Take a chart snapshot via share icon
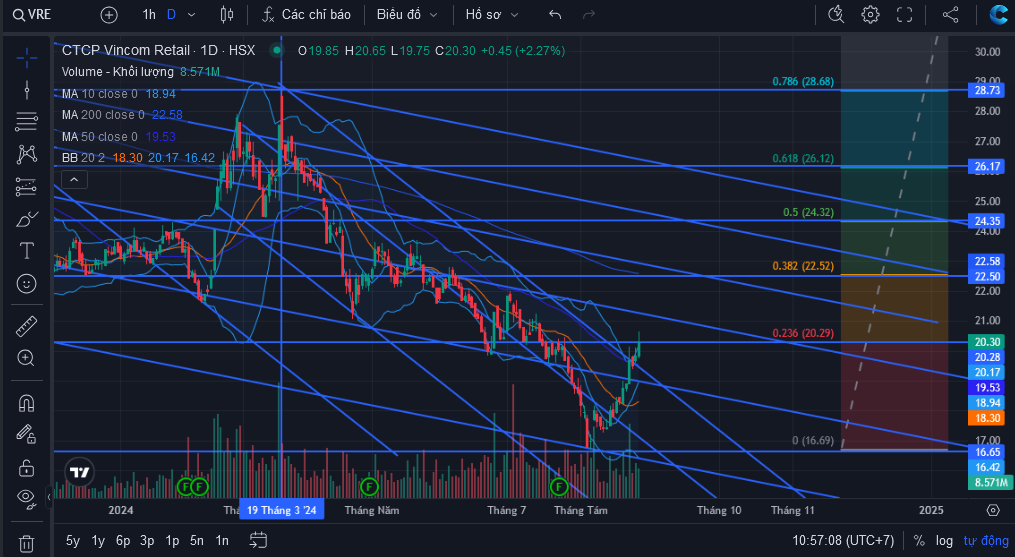1015x557 pixels. tap(950, 14)
